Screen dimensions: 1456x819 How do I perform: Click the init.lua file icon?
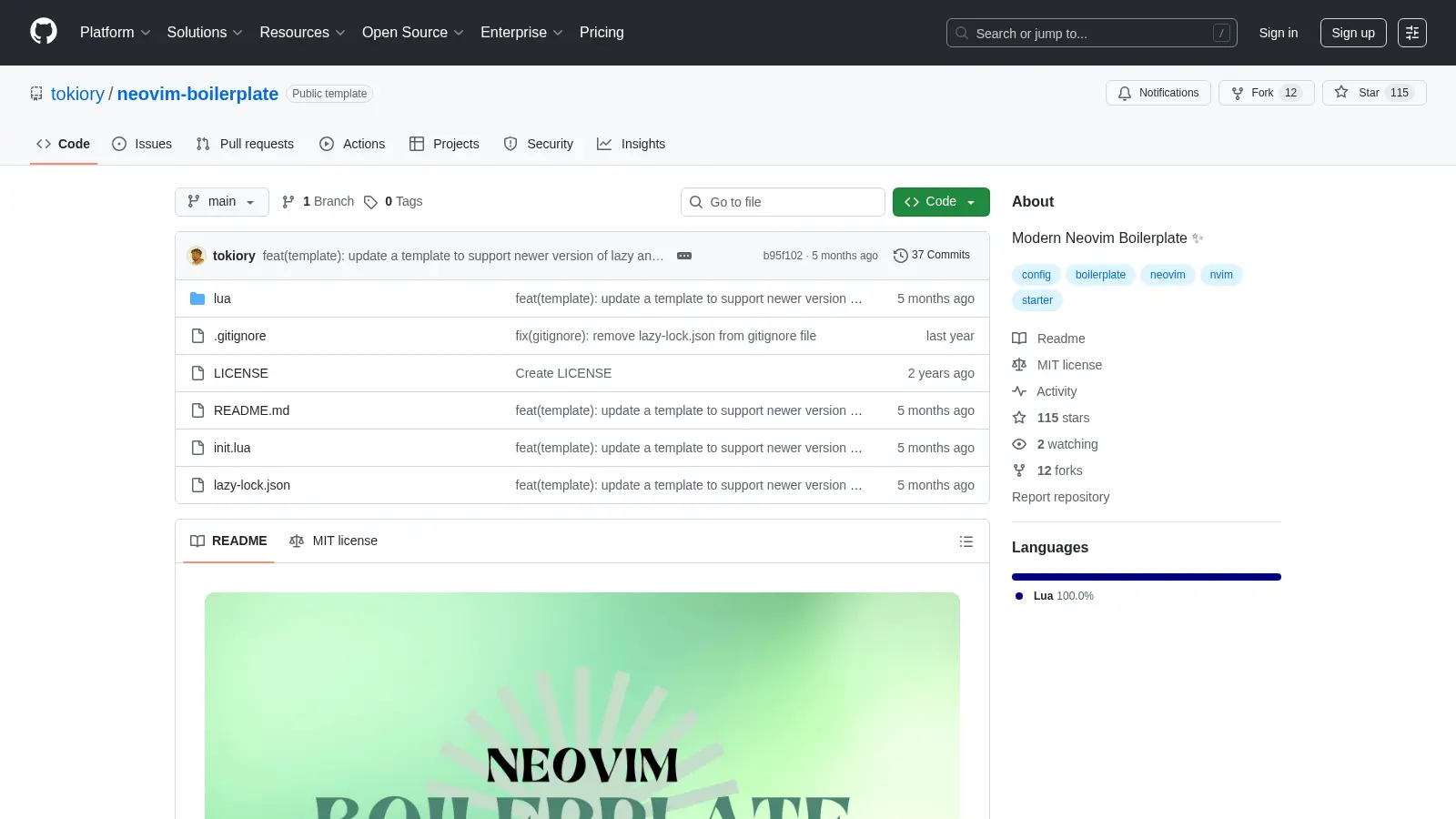(x=197, y=448)
